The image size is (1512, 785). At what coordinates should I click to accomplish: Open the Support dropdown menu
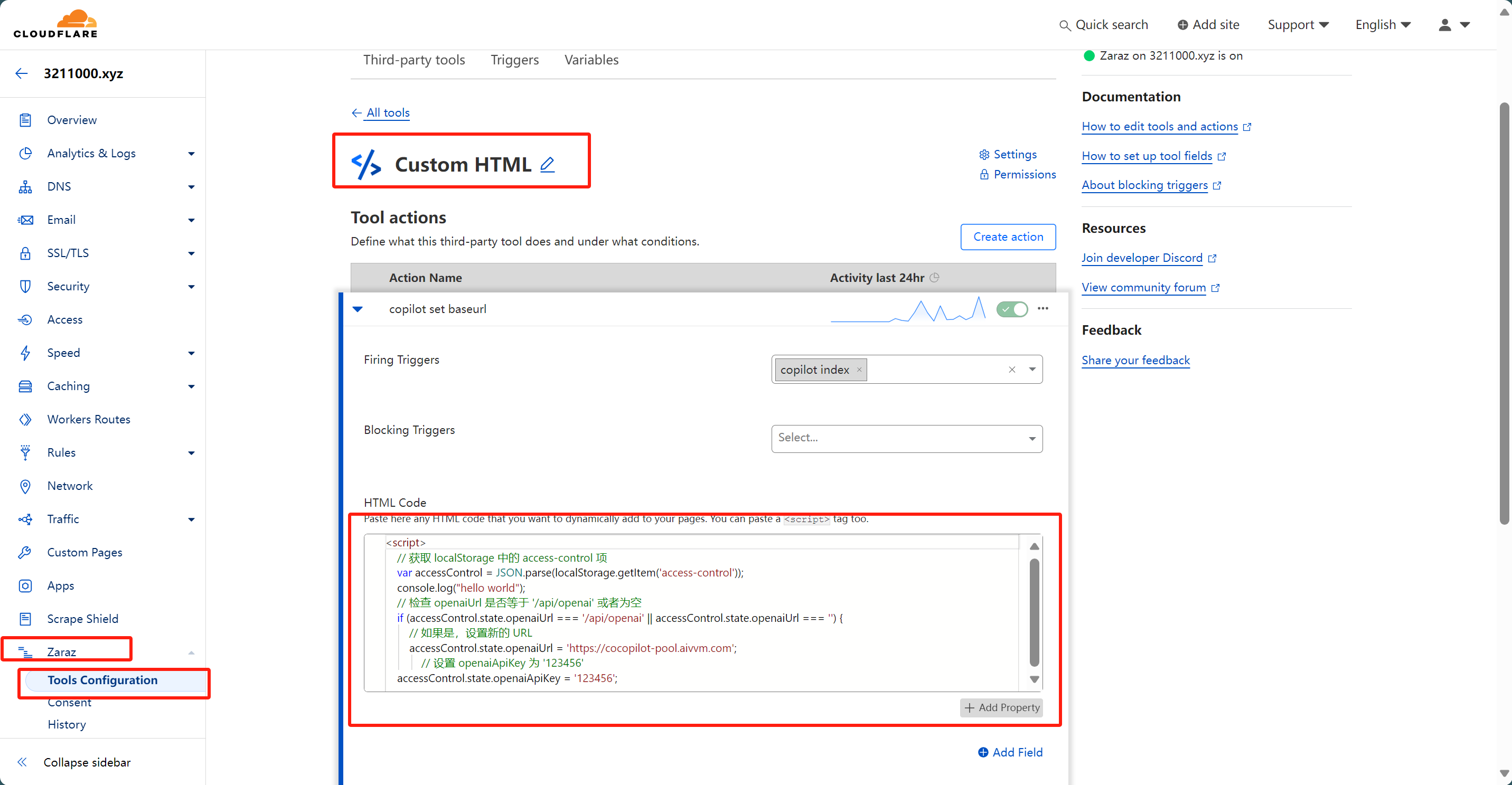(1298, 25)
